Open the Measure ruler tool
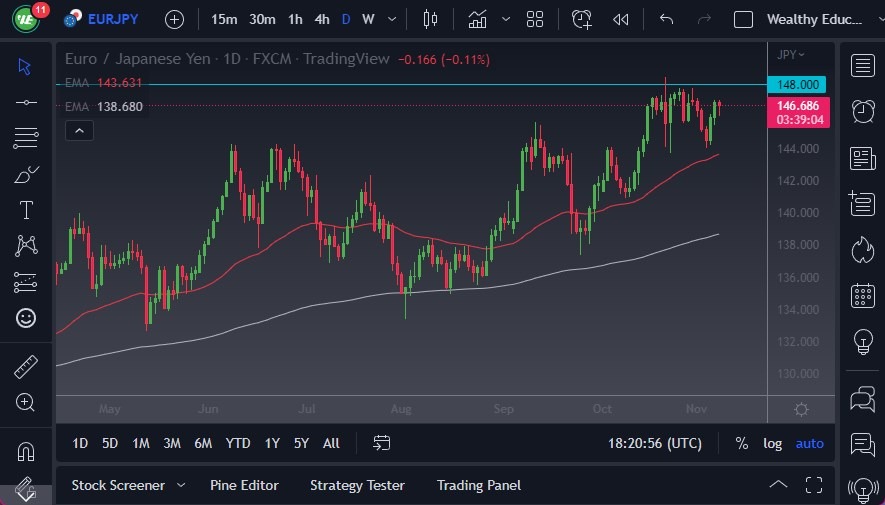The image size is (885, 505). point(26,367)
